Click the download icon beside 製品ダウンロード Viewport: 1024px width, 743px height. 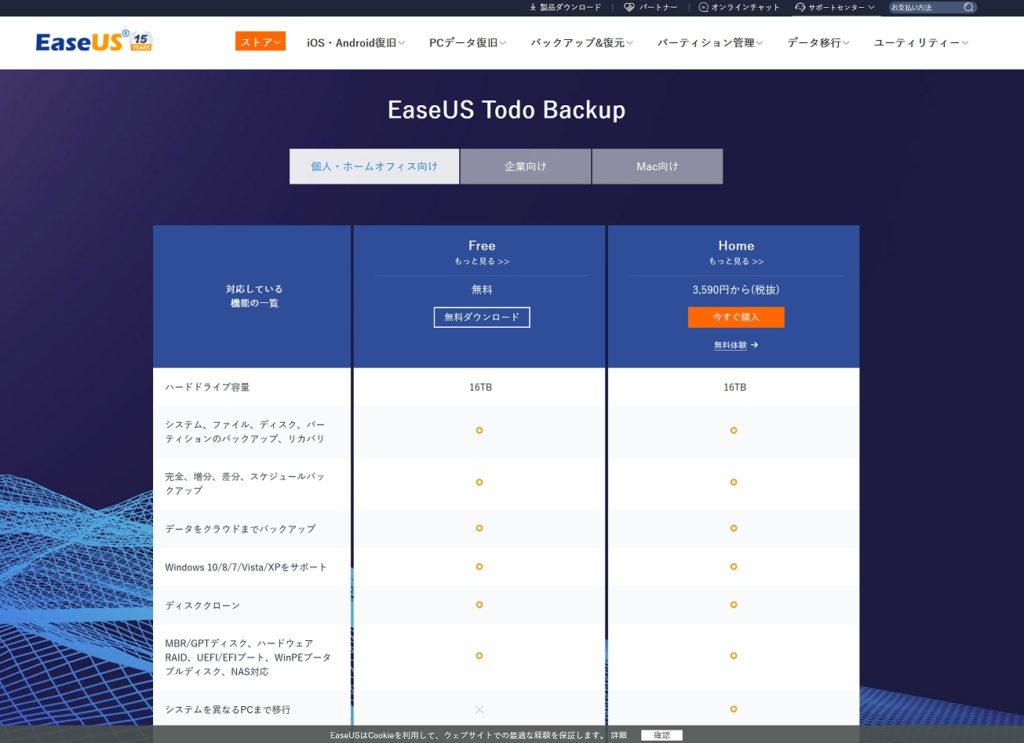click(x=533, y=7)
